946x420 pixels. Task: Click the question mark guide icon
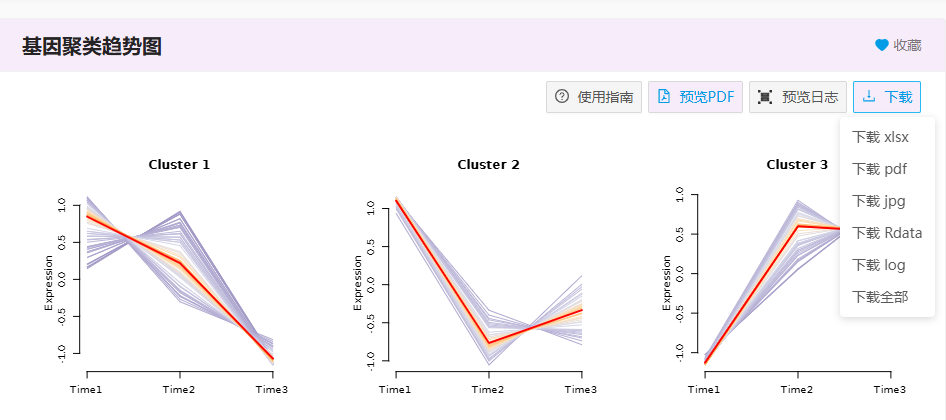(x=562, y=97)
